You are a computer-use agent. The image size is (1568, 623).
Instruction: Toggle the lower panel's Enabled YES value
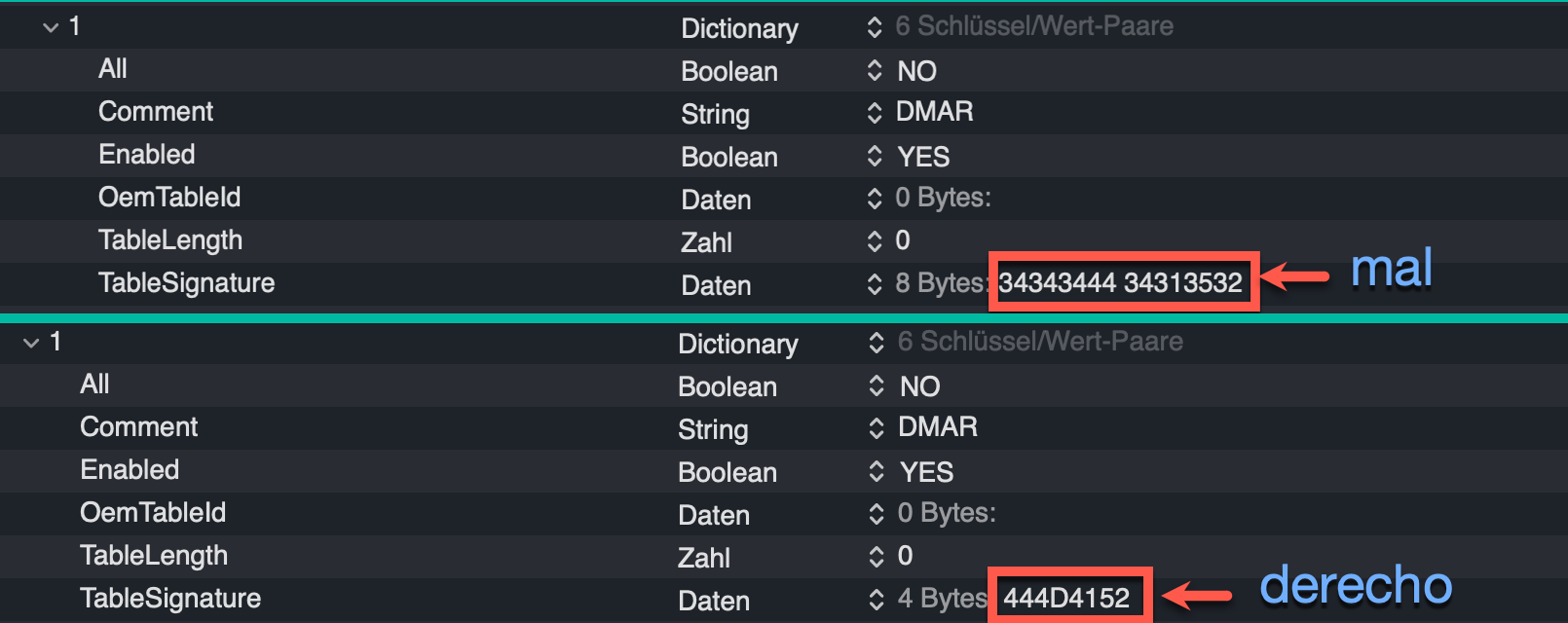coord(926,472)
